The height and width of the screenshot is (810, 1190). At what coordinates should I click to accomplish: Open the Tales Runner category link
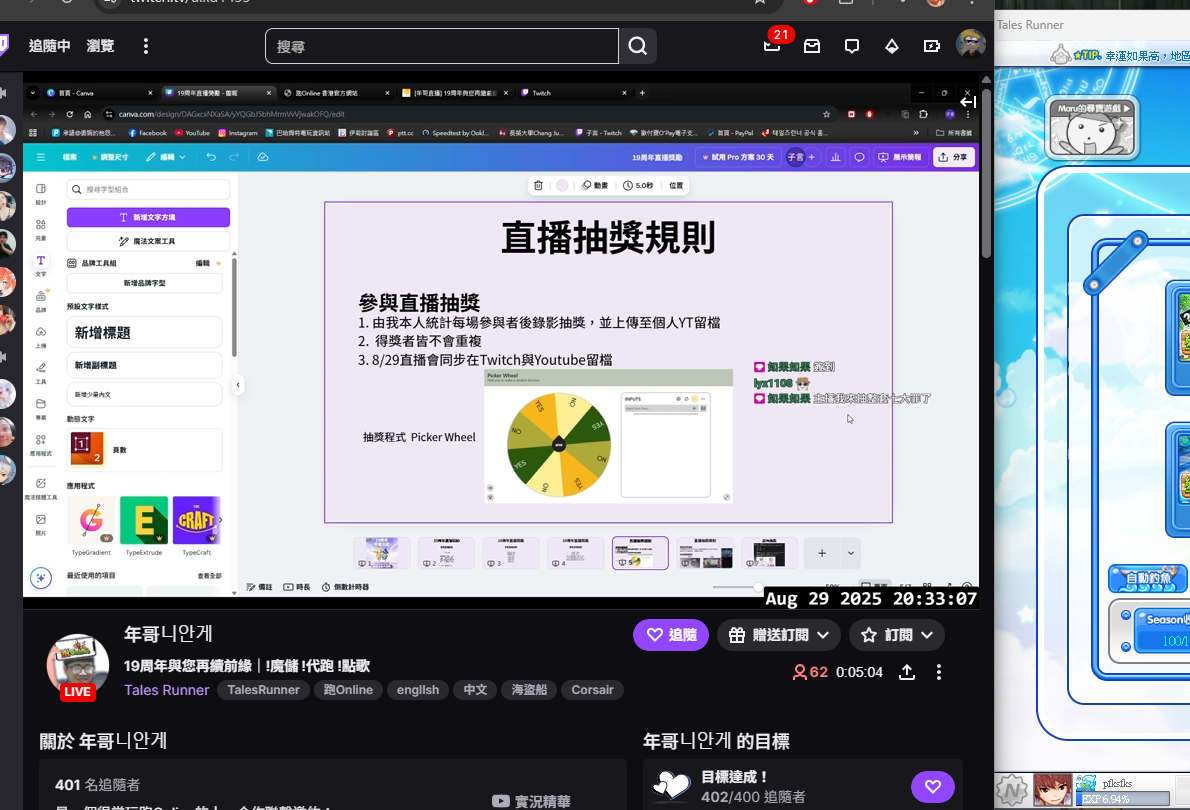point(167,690)
